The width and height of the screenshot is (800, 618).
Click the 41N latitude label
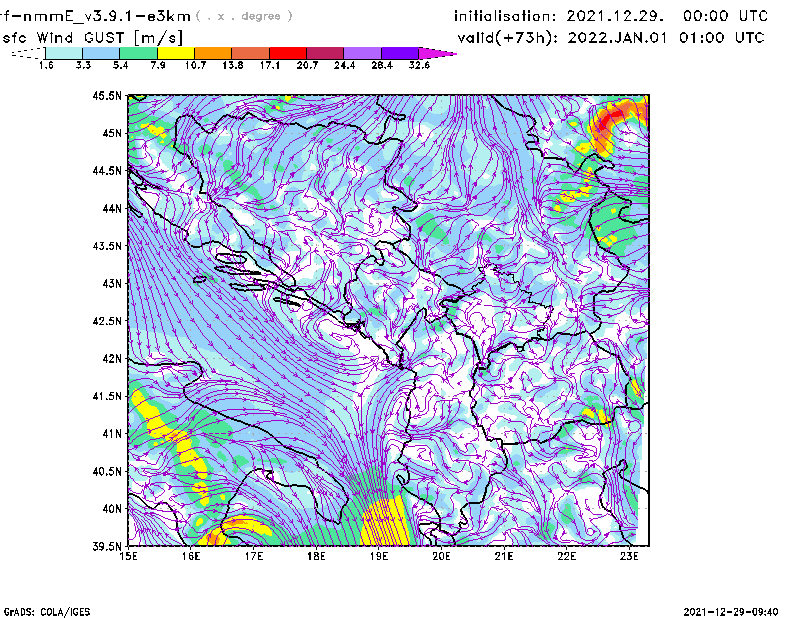tap(112, 434)
